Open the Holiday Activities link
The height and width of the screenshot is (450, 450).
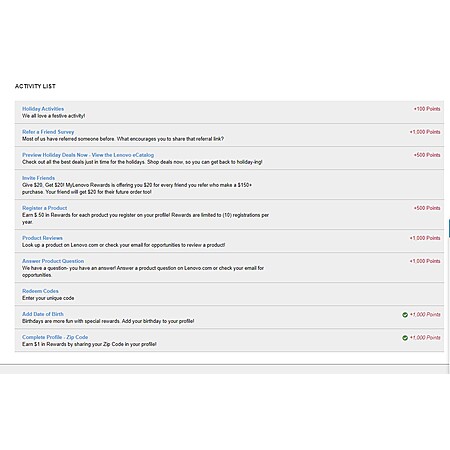click(x=43, y=109)
